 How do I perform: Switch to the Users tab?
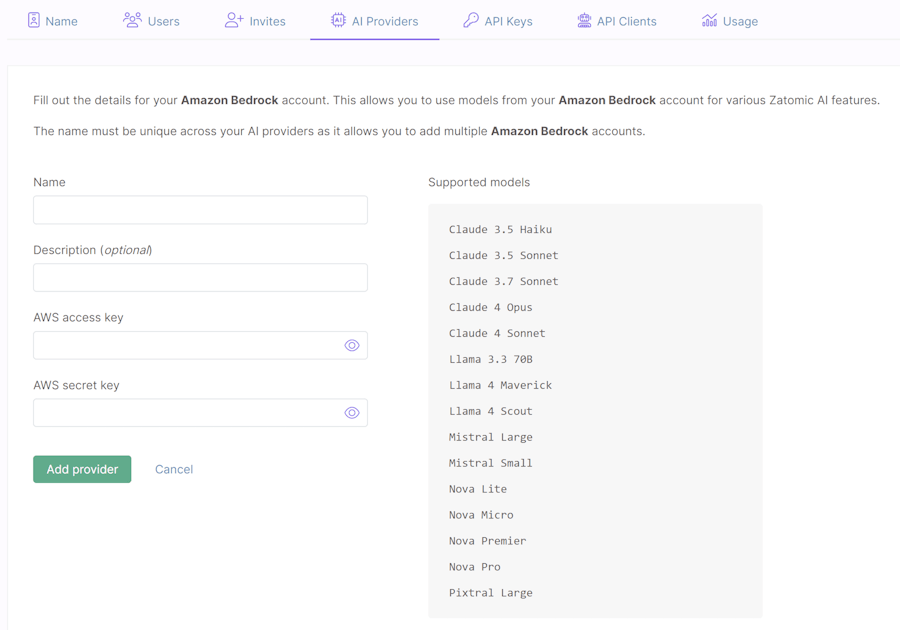pyautogui.click(x=152, y=21)
